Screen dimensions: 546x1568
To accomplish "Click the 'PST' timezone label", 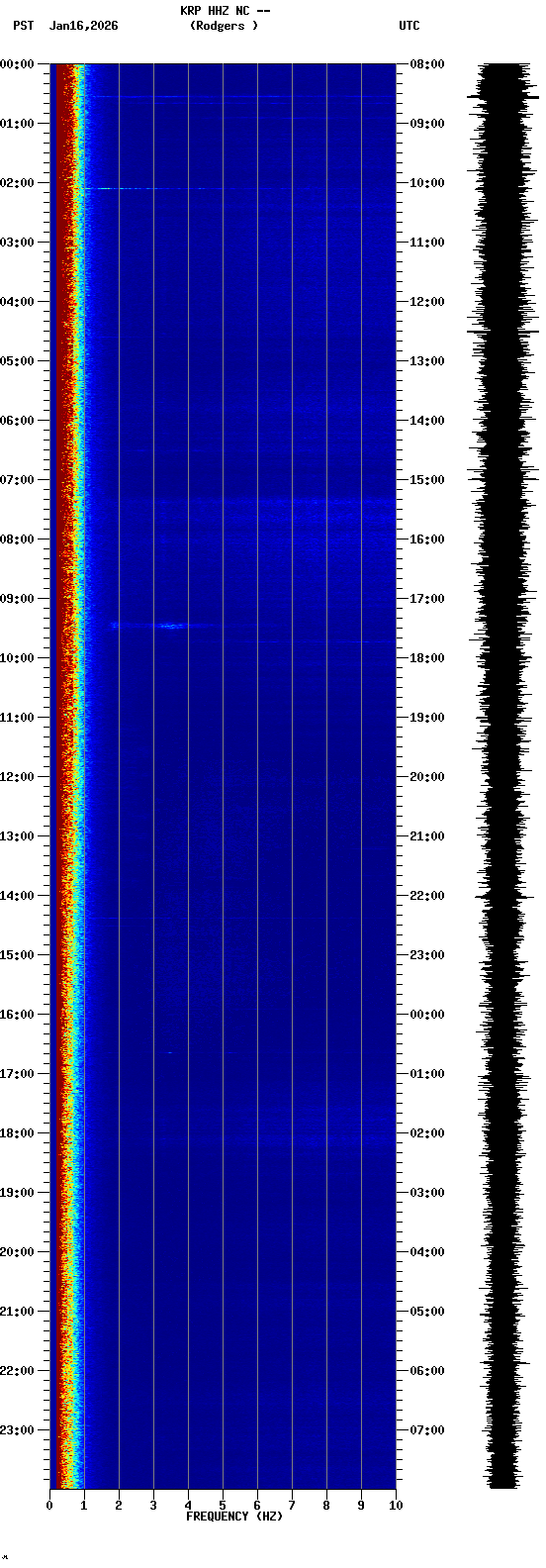I will 24,26.
